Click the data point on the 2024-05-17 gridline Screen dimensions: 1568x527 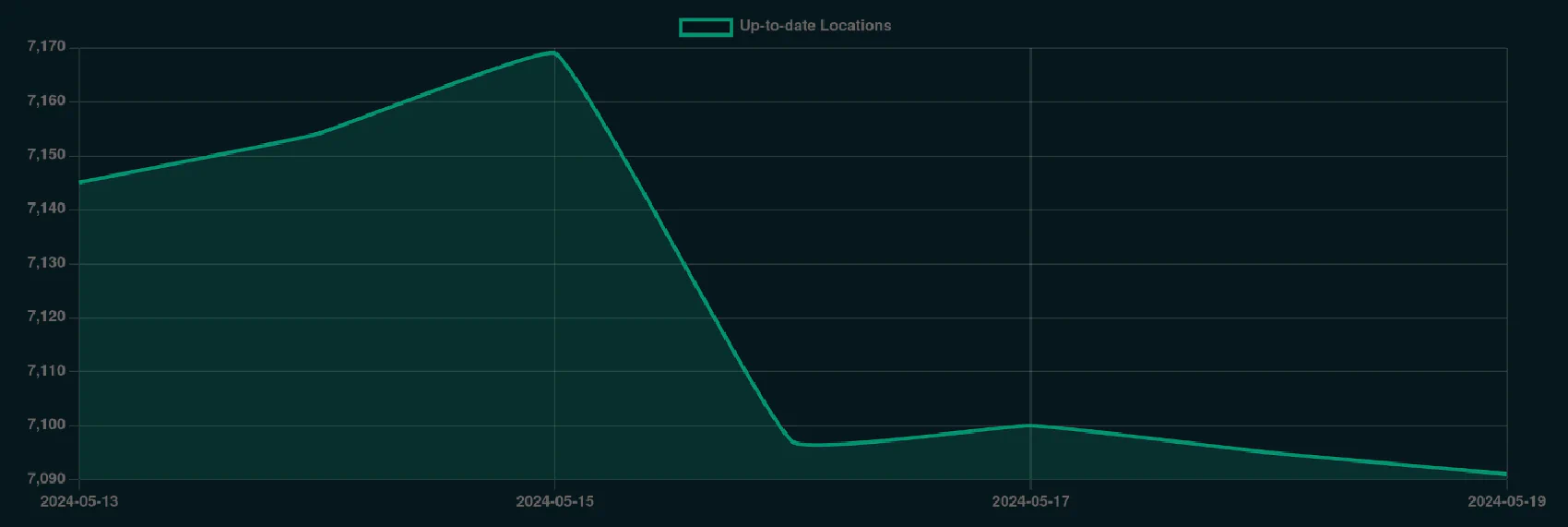click(x=1030, y=425)
